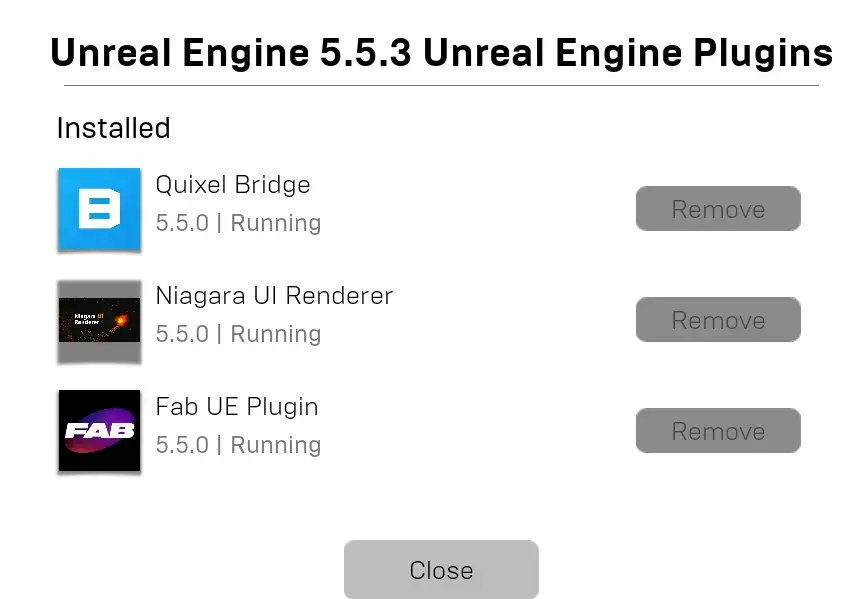The width and height of the screenshot is (857, 599).
Task: Click Fab UE Plugin's 5.5.0 version number
Action: click(182, 445)
